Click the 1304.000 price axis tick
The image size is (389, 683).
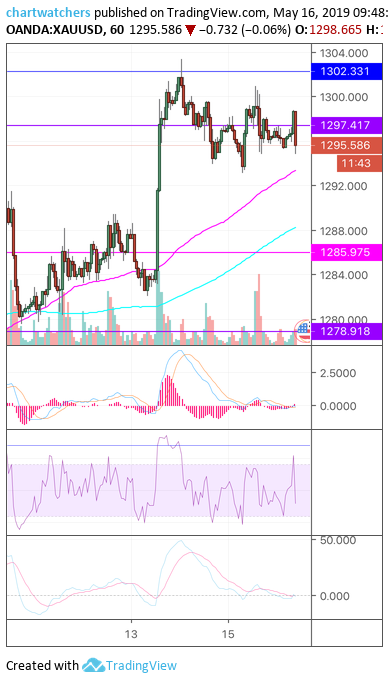(344, 53)
